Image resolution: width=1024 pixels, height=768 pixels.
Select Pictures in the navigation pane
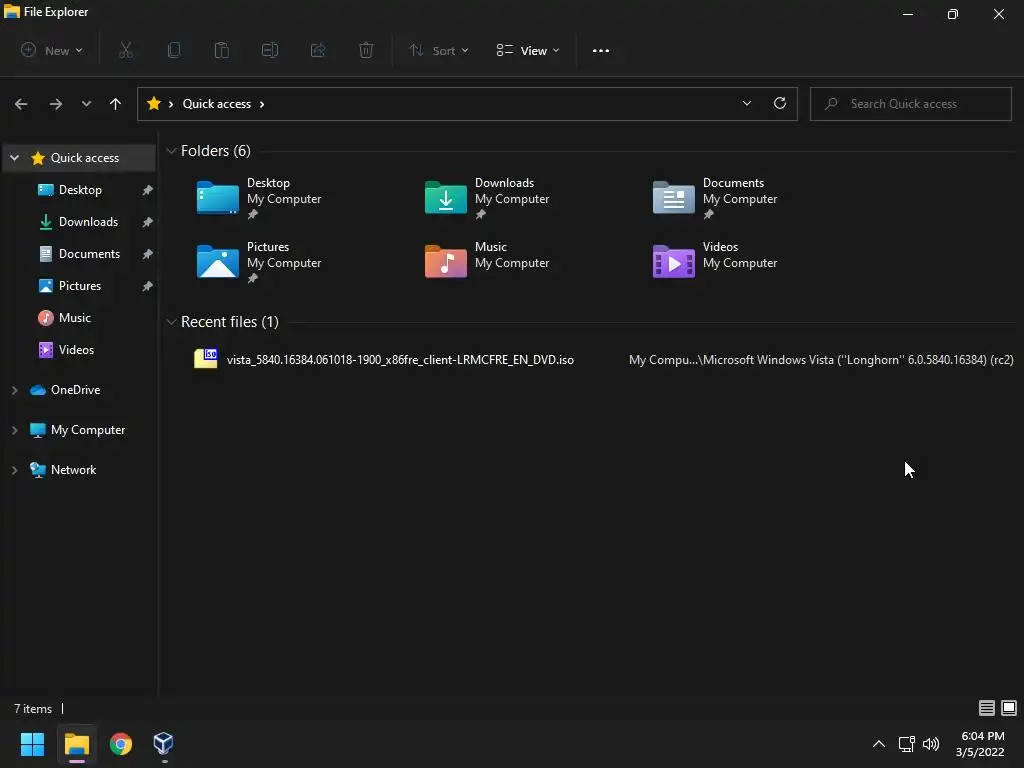80,286
